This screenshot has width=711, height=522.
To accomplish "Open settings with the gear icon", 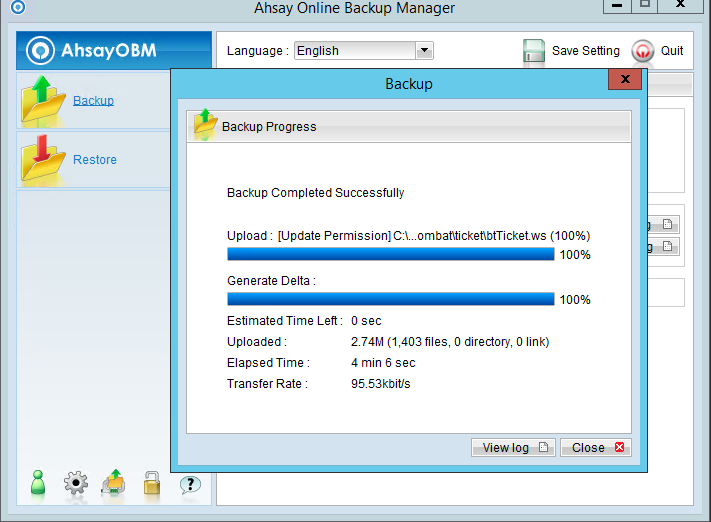I will tap(76, 484).
